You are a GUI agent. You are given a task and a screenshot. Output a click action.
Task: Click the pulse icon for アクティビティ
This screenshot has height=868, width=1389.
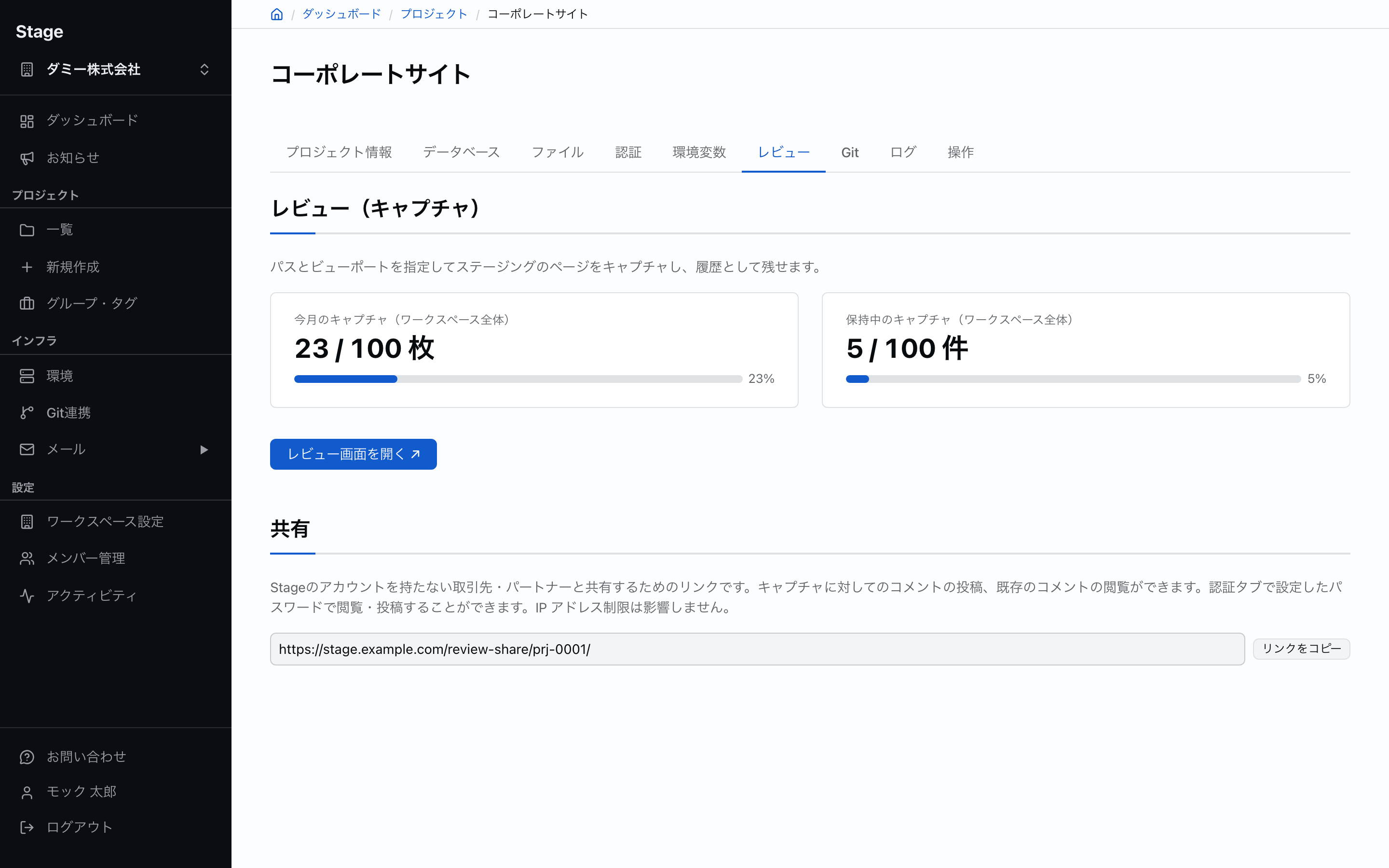click(27, 596)
